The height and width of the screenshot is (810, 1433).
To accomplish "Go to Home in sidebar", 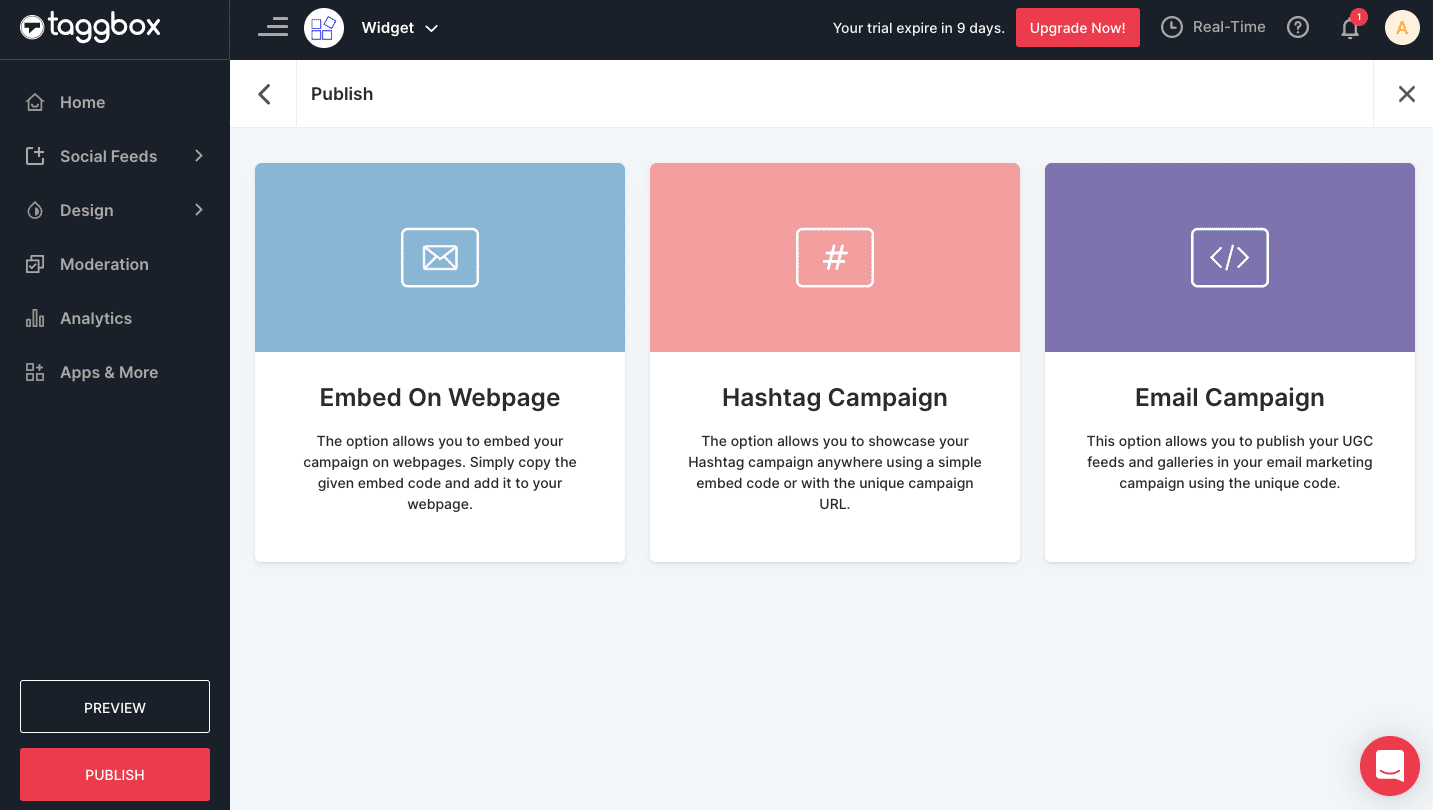I will (x=82, y=102).
